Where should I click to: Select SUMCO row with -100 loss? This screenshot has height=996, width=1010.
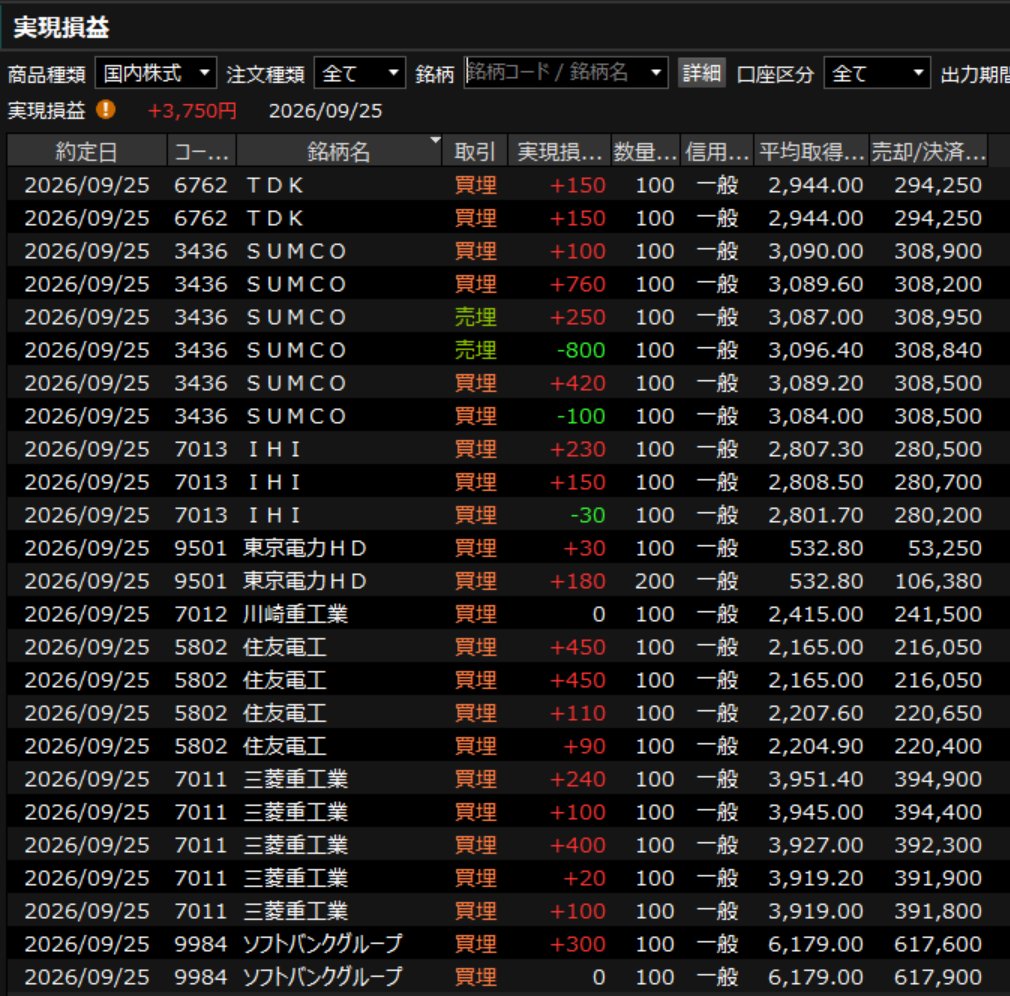click(497, 416)
